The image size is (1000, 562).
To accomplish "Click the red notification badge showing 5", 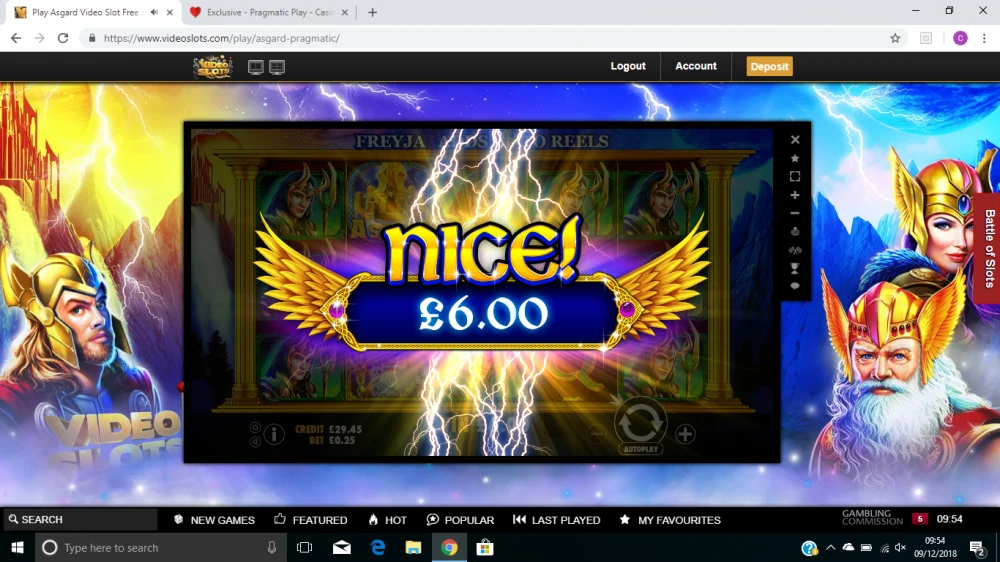I will coord(920,519).
